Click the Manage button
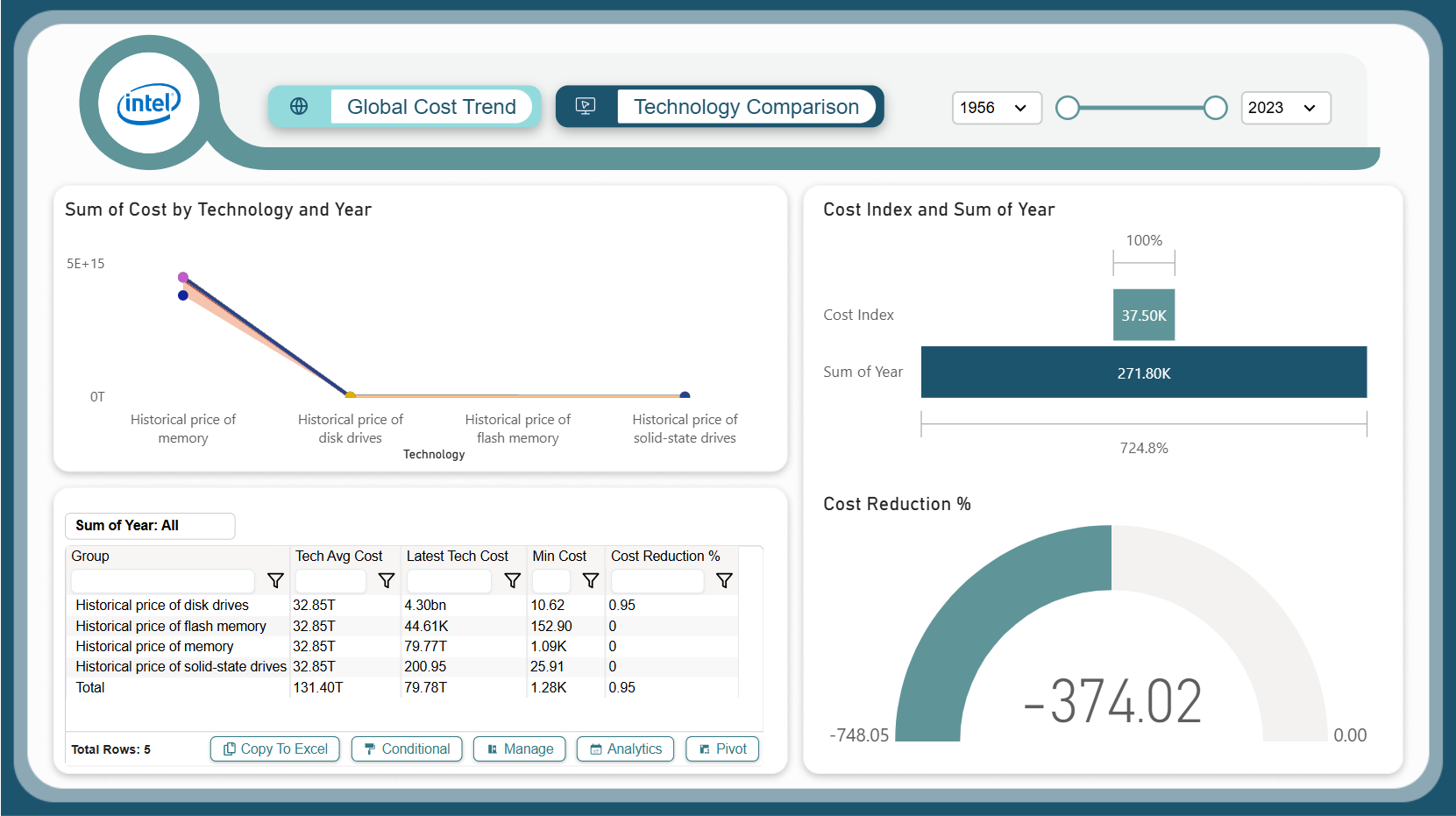 click(x=520, y=749)
